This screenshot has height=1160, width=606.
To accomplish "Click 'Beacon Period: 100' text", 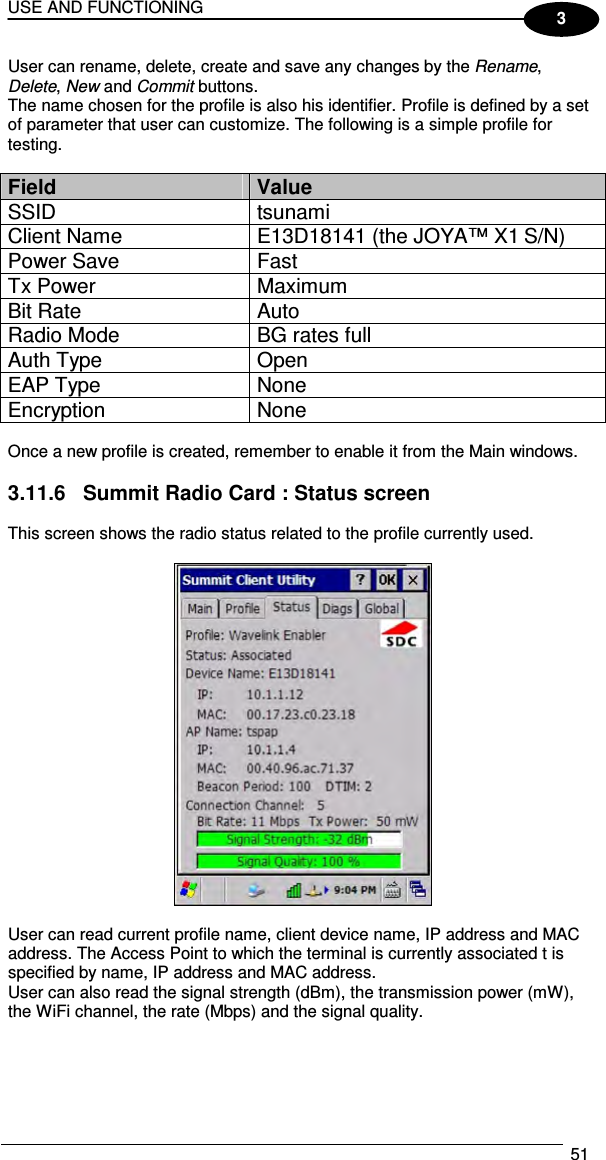I will coord(254,786).
